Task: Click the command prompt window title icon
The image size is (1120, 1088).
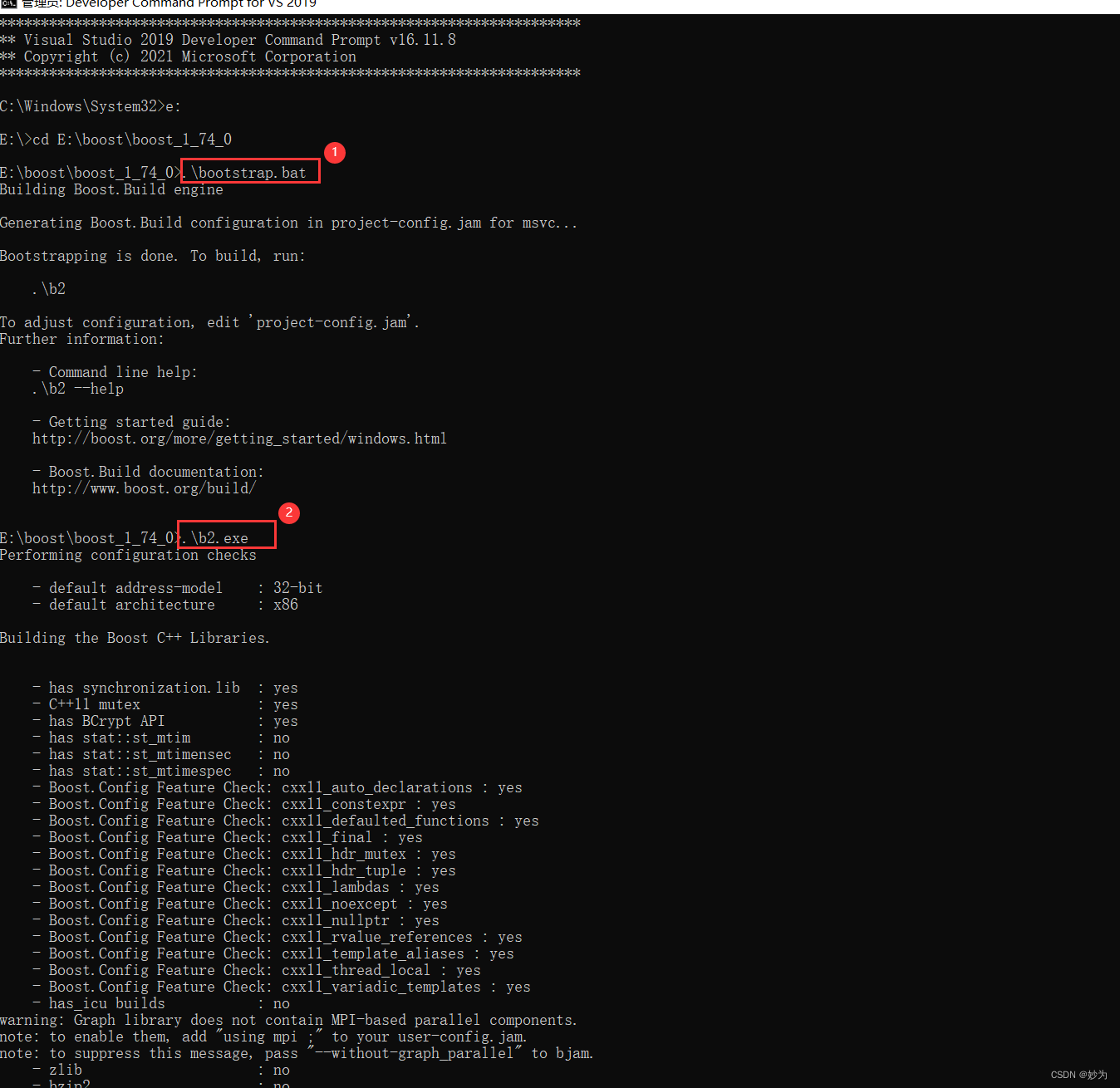Action: coord(8,3)
